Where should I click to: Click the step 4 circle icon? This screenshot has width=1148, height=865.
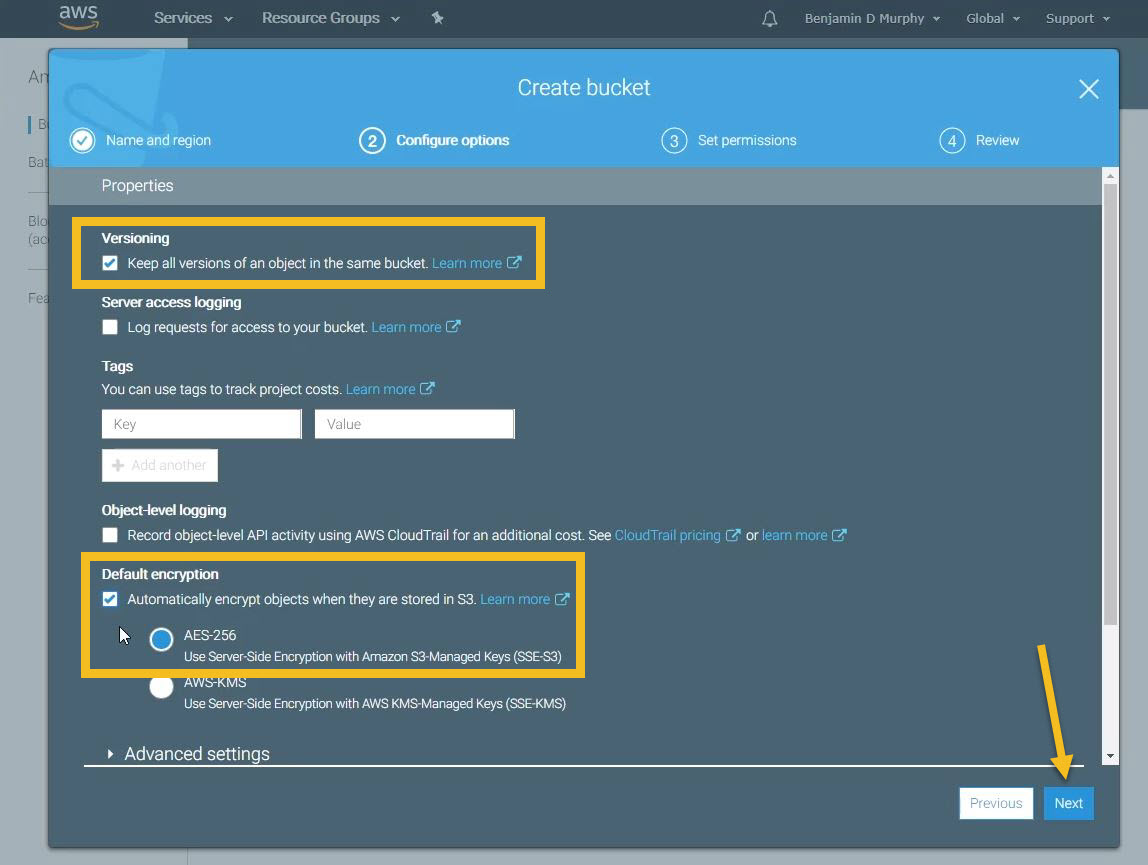click(x=952, y=140)
